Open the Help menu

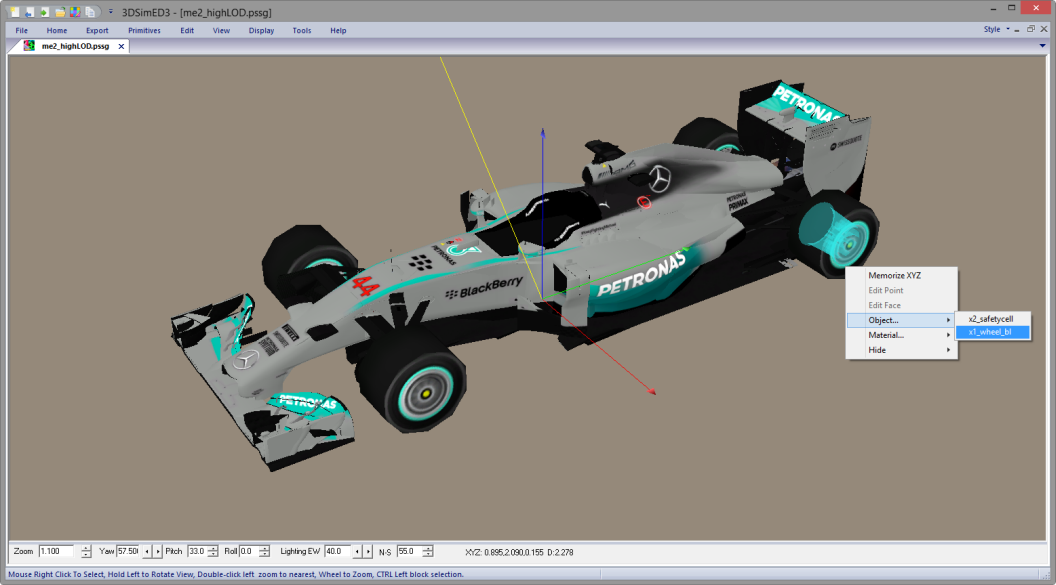338,30
